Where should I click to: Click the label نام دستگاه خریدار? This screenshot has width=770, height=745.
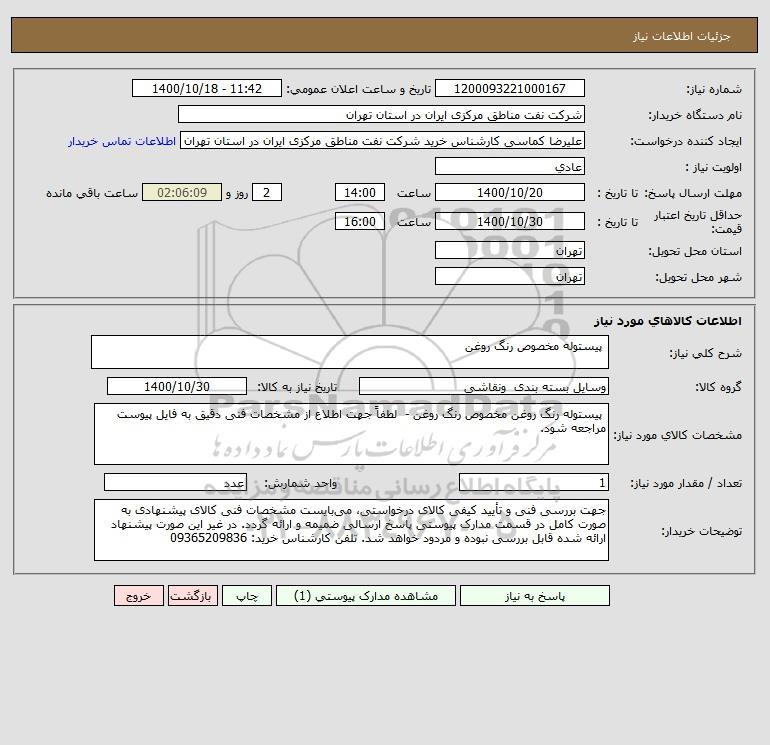coord(695,115)
